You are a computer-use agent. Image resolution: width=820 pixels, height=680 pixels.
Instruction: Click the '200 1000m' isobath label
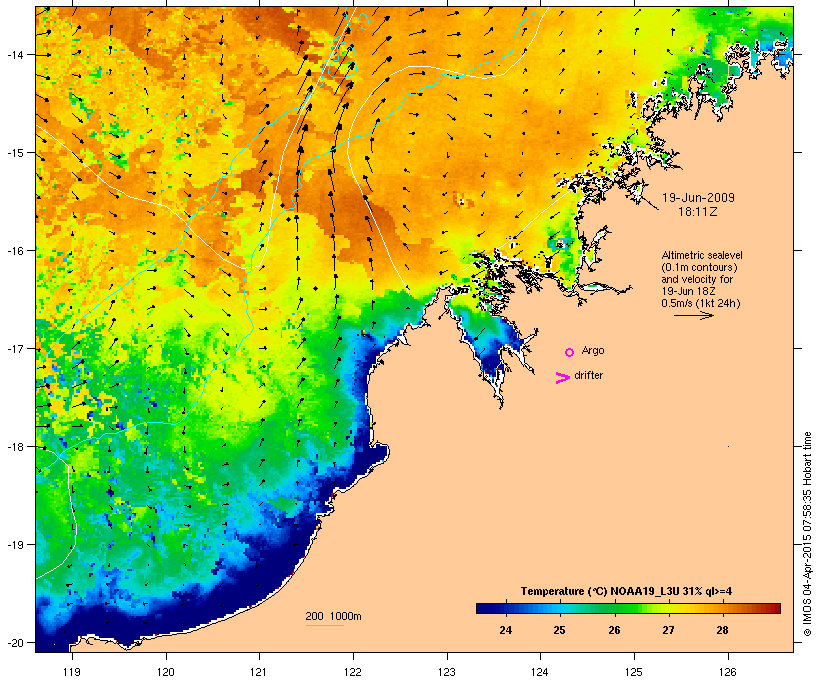pyautogui.click(x=333, y=616)
